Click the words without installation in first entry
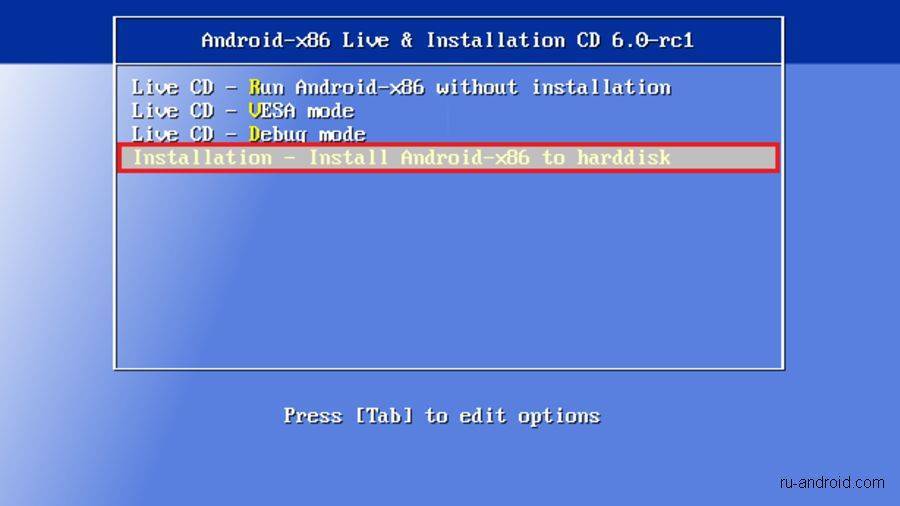This screenshot has height=506, width=900. pos(553,88)
